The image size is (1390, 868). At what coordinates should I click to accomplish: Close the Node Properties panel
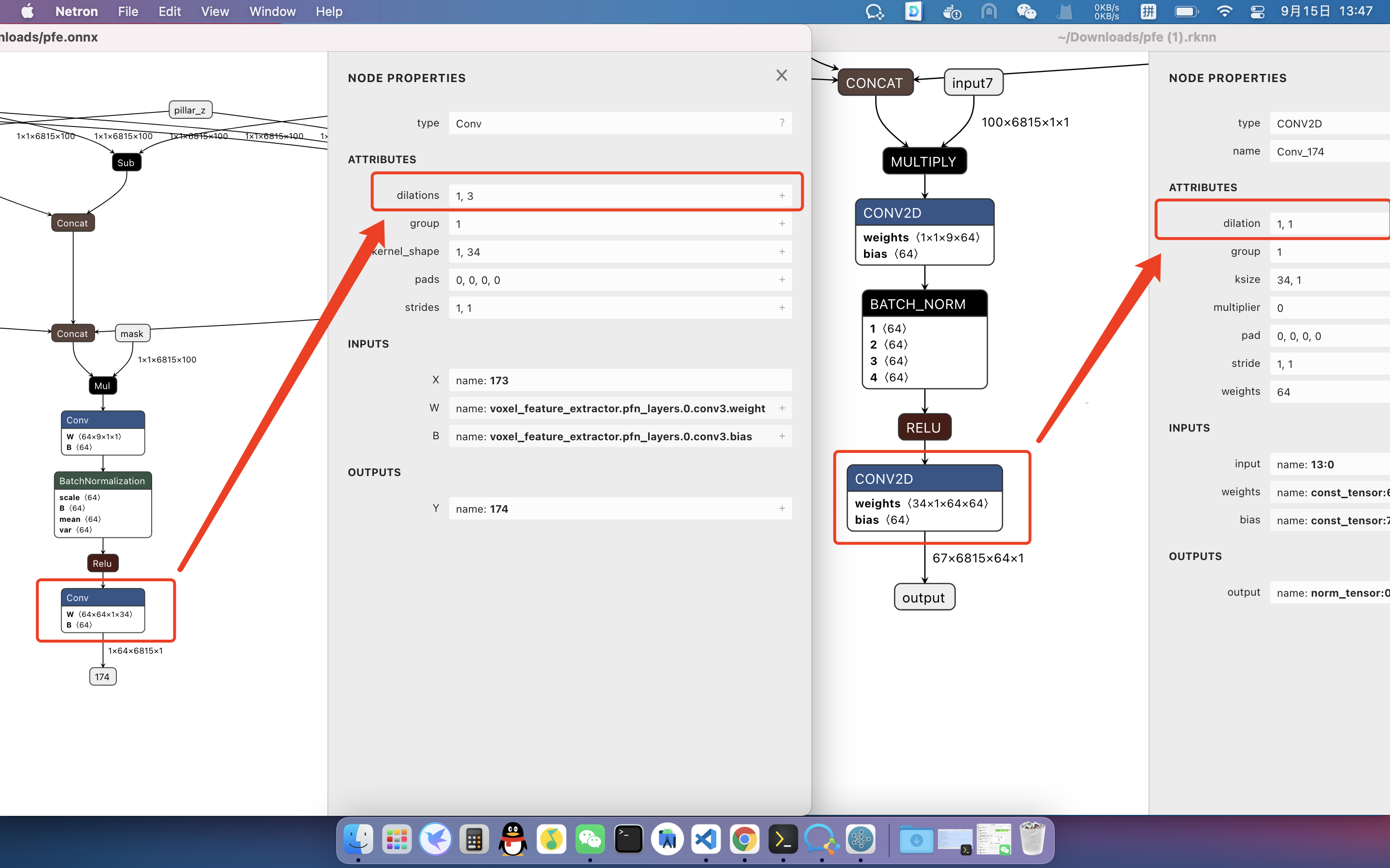(x=781, y=75)
